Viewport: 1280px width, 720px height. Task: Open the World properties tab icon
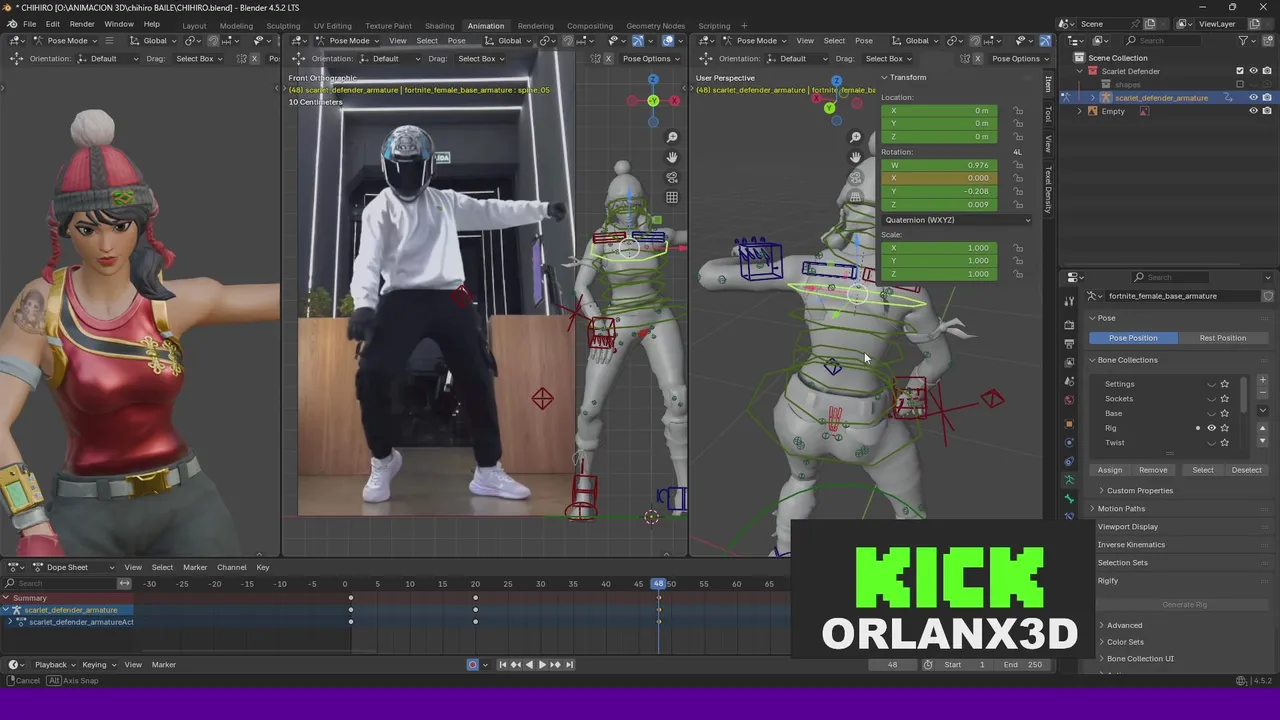pos(1069,400)
